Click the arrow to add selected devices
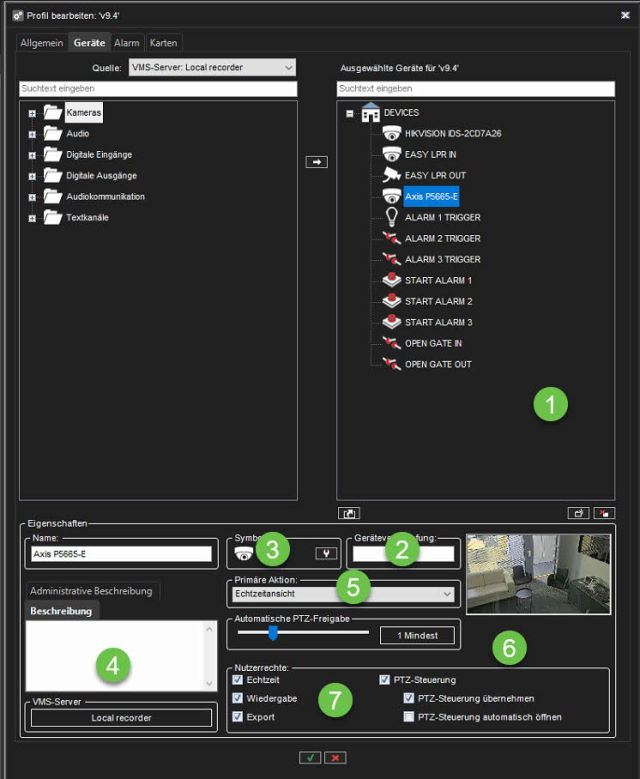This screenshot has width=640, height=779. tap(316, 161)
